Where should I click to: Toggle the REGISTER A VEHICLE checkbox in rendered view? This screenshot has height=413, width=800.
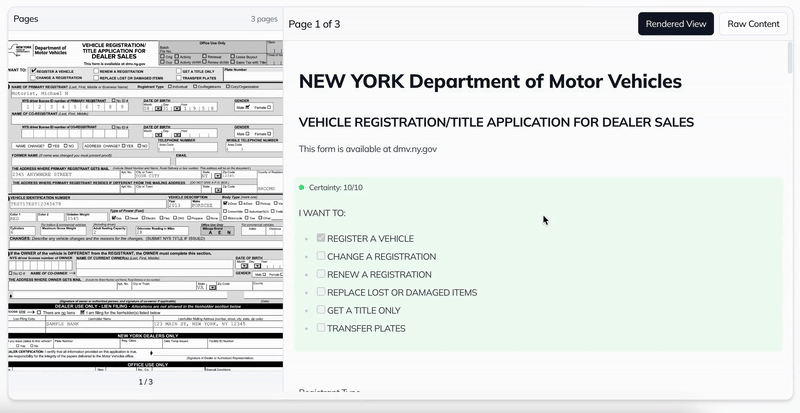pyautogui.click(x=321, y=238)
